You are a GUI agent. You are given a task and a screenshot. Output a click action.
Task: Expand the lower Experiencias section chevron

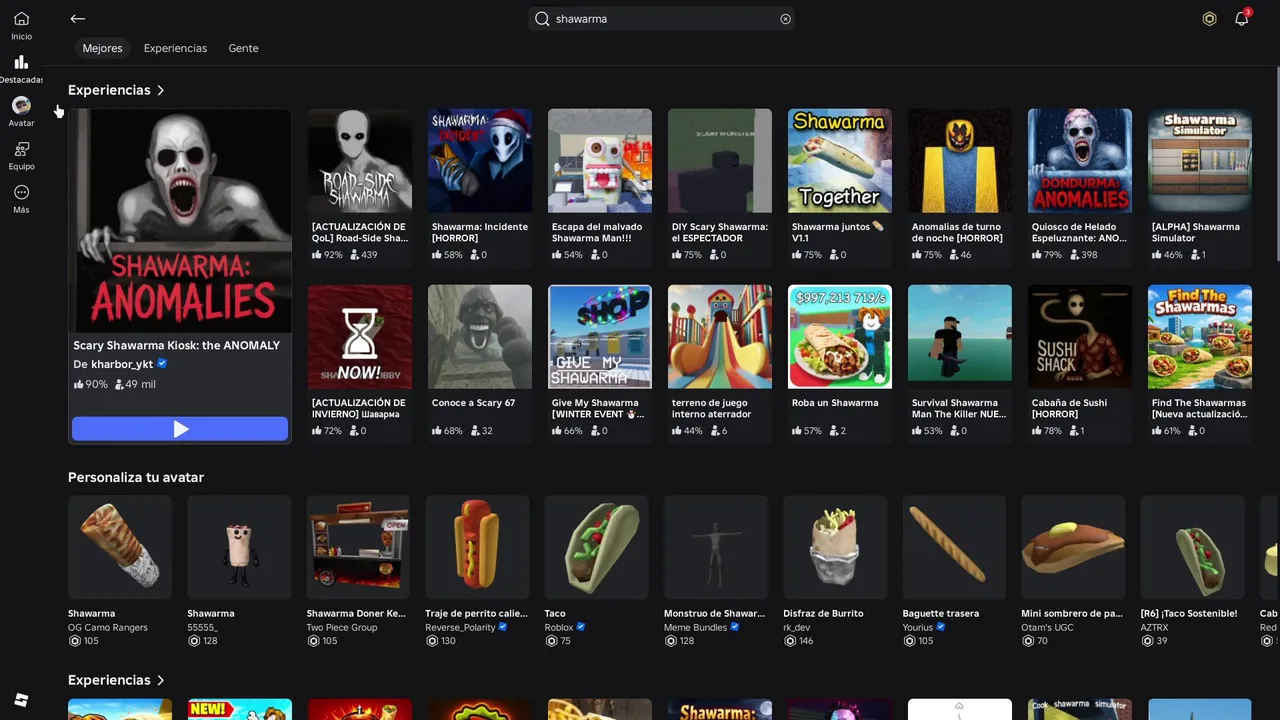160,680
